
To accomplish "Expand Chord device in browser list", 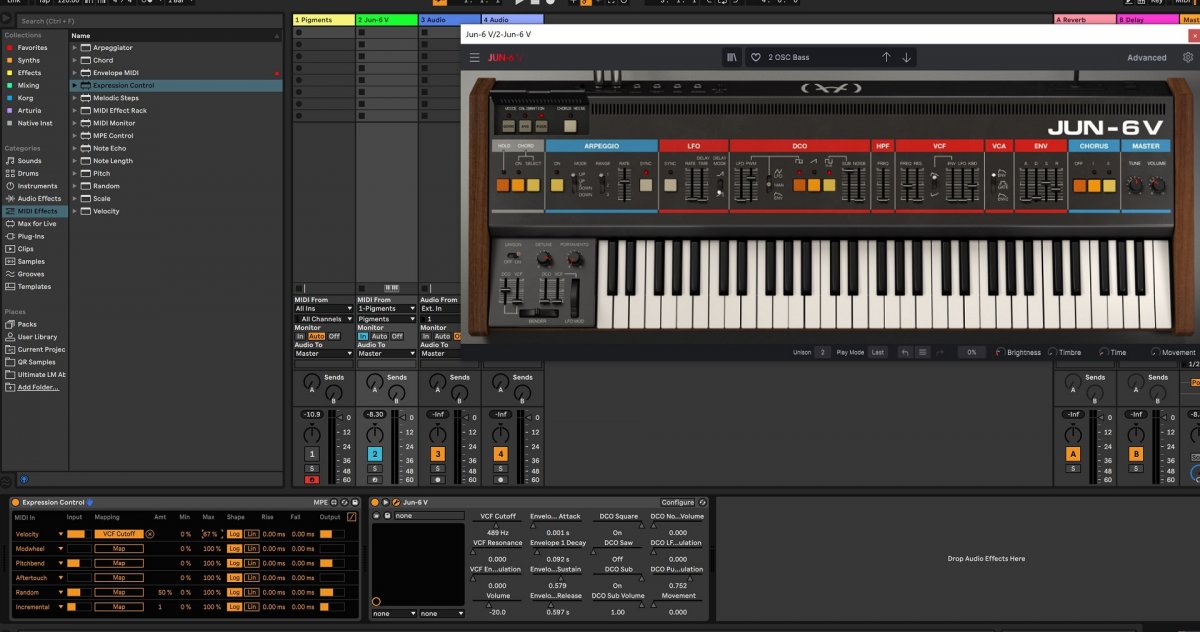I will (74, 60).
